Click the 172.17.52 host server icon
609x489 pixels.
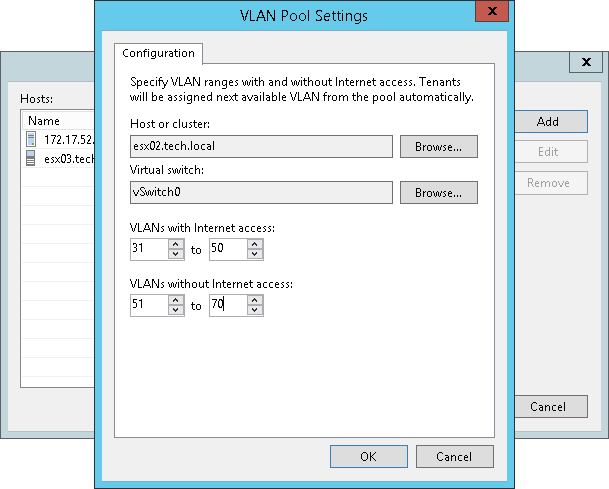click(31, 139)
